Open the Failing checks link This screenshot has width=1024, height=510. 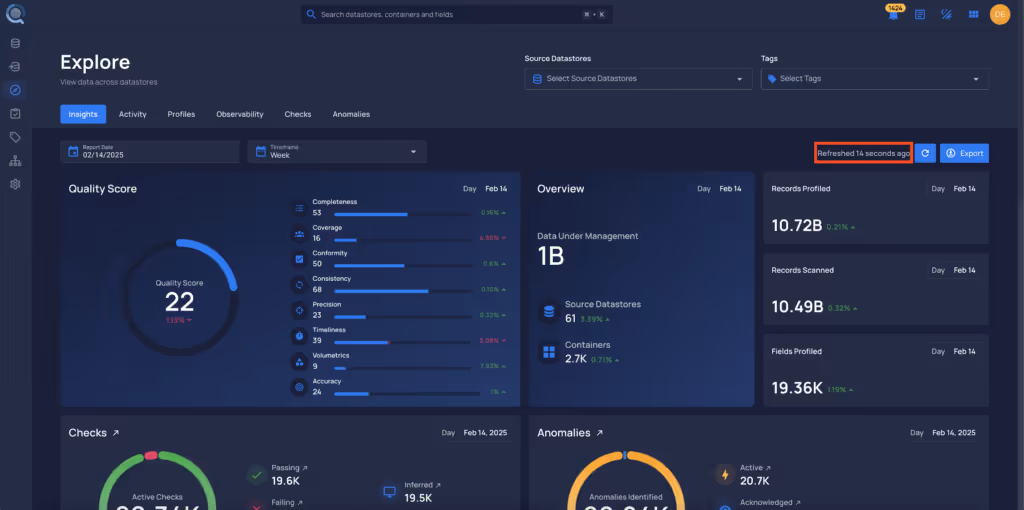point(287,503)
